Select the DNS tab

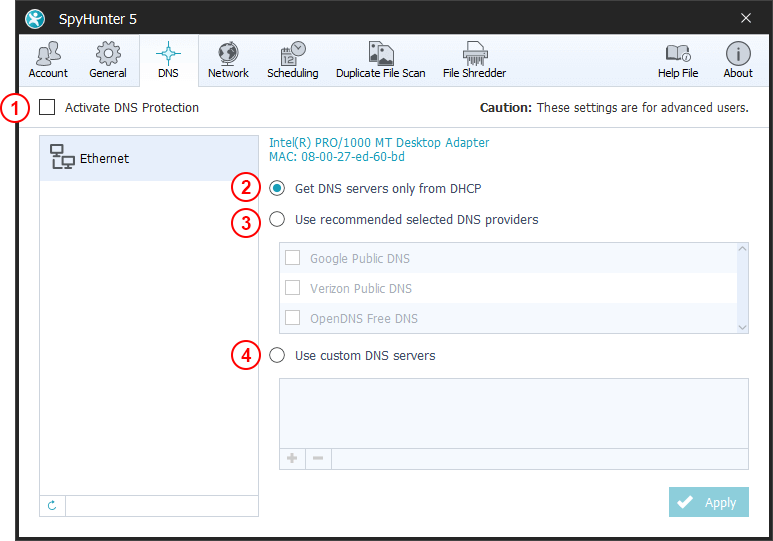[168, 60]
